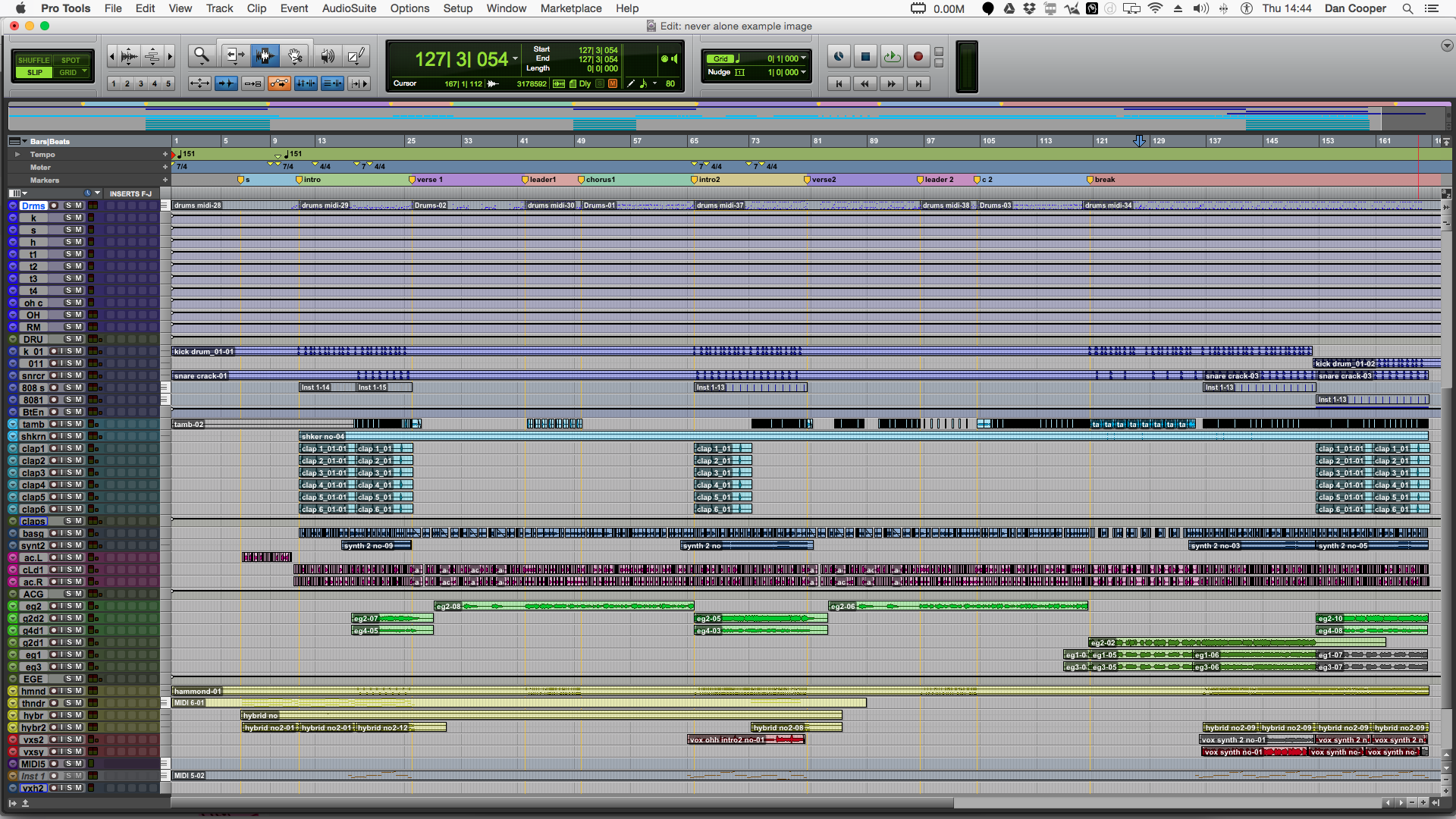Select the Trim tool
The height and width of the screenshot is (819, 1456).
point(235,55)
